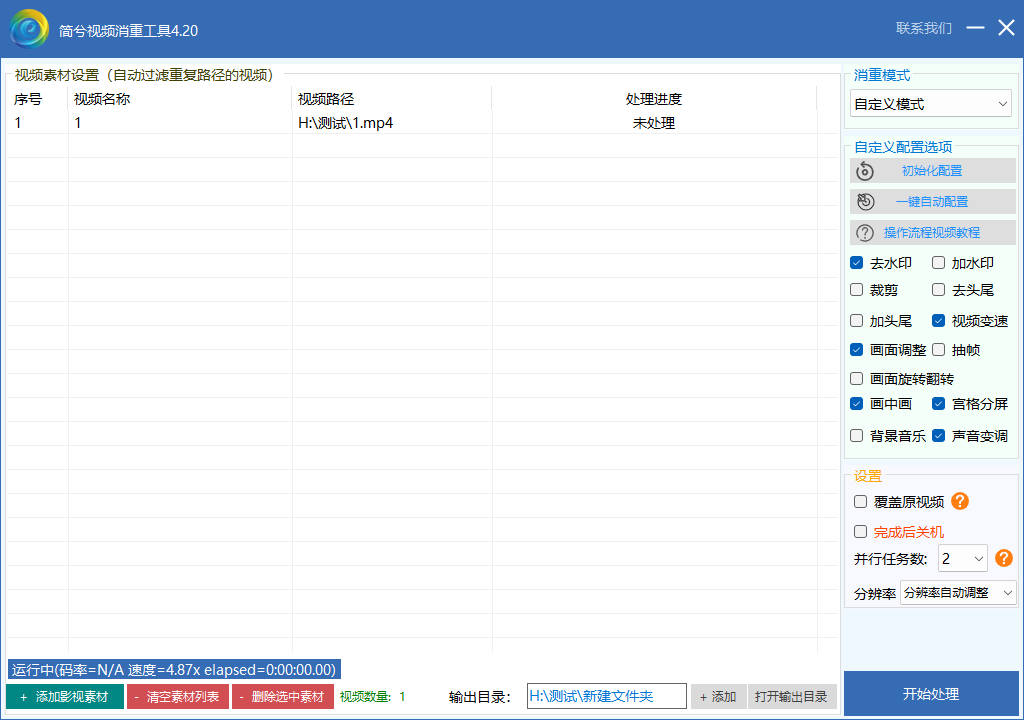The height and width of the screenshot is (720, 1024).
Task: Open the 联系我们 link
Action: [923, 28]
